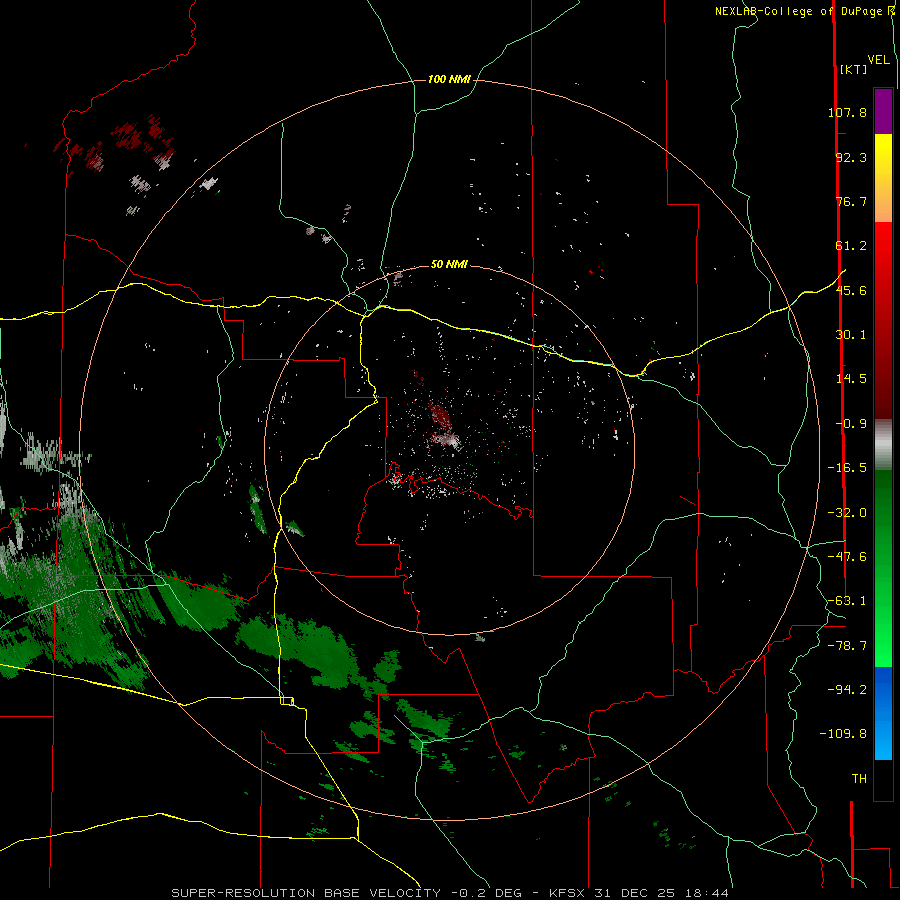
Task: Click the blue segment of velocity color bar
Action: [x=883, y=713]
